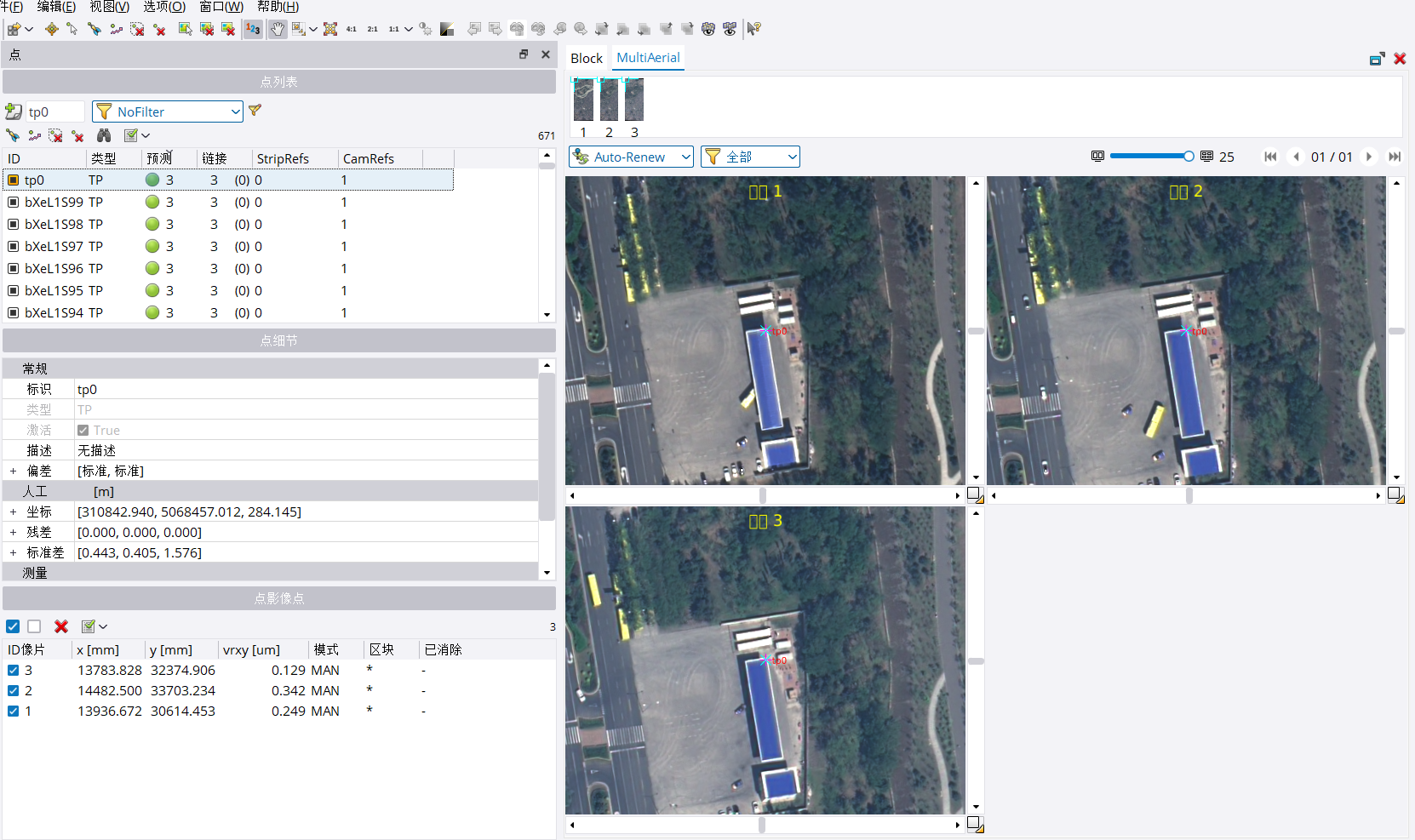Click the black-yellow contrast icon in toolbar
Image resolution: width=1415 pixels, height=840 pixels.
[447, 29]
